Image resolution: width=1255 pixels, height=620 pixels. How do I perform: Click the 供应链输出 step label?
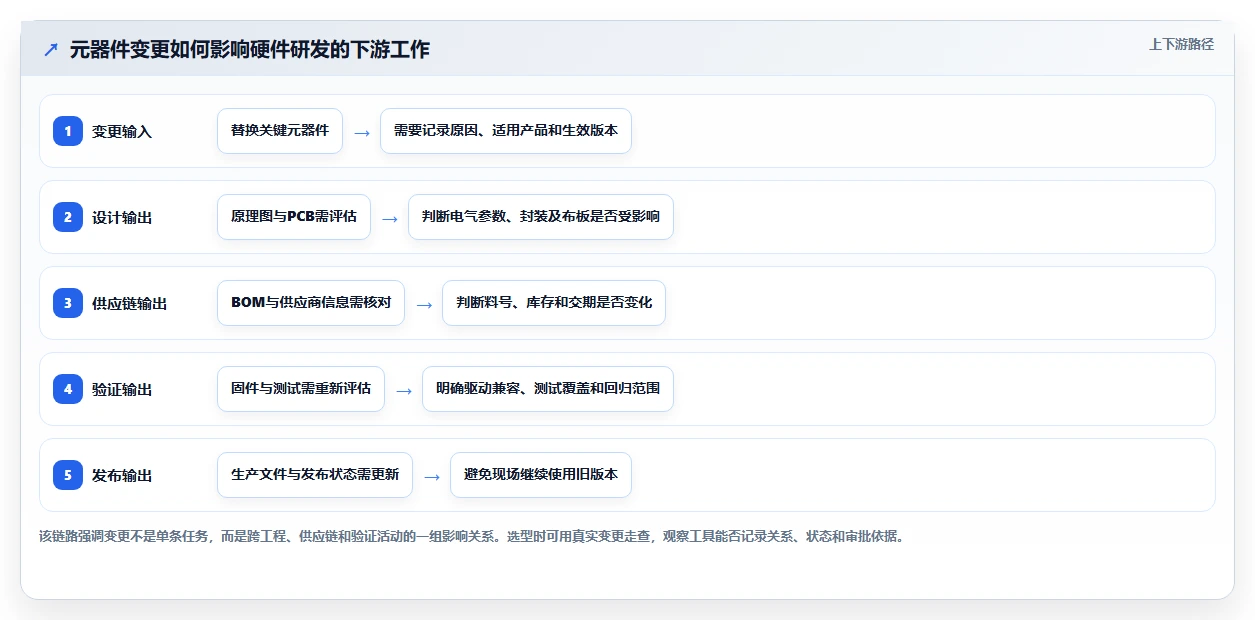click(130, 303)
